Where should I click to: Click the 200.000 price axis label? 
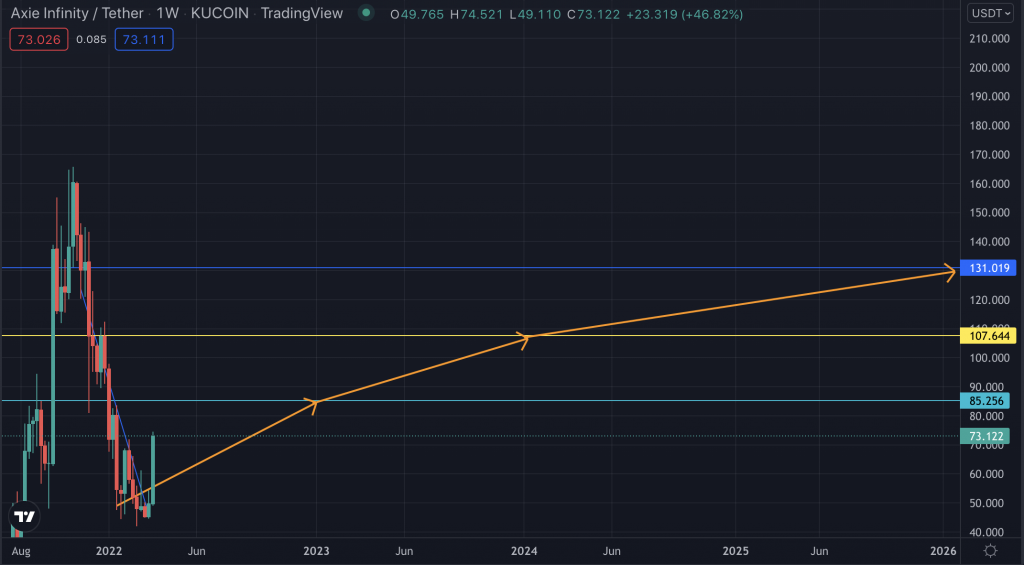[x=989, y=67]
